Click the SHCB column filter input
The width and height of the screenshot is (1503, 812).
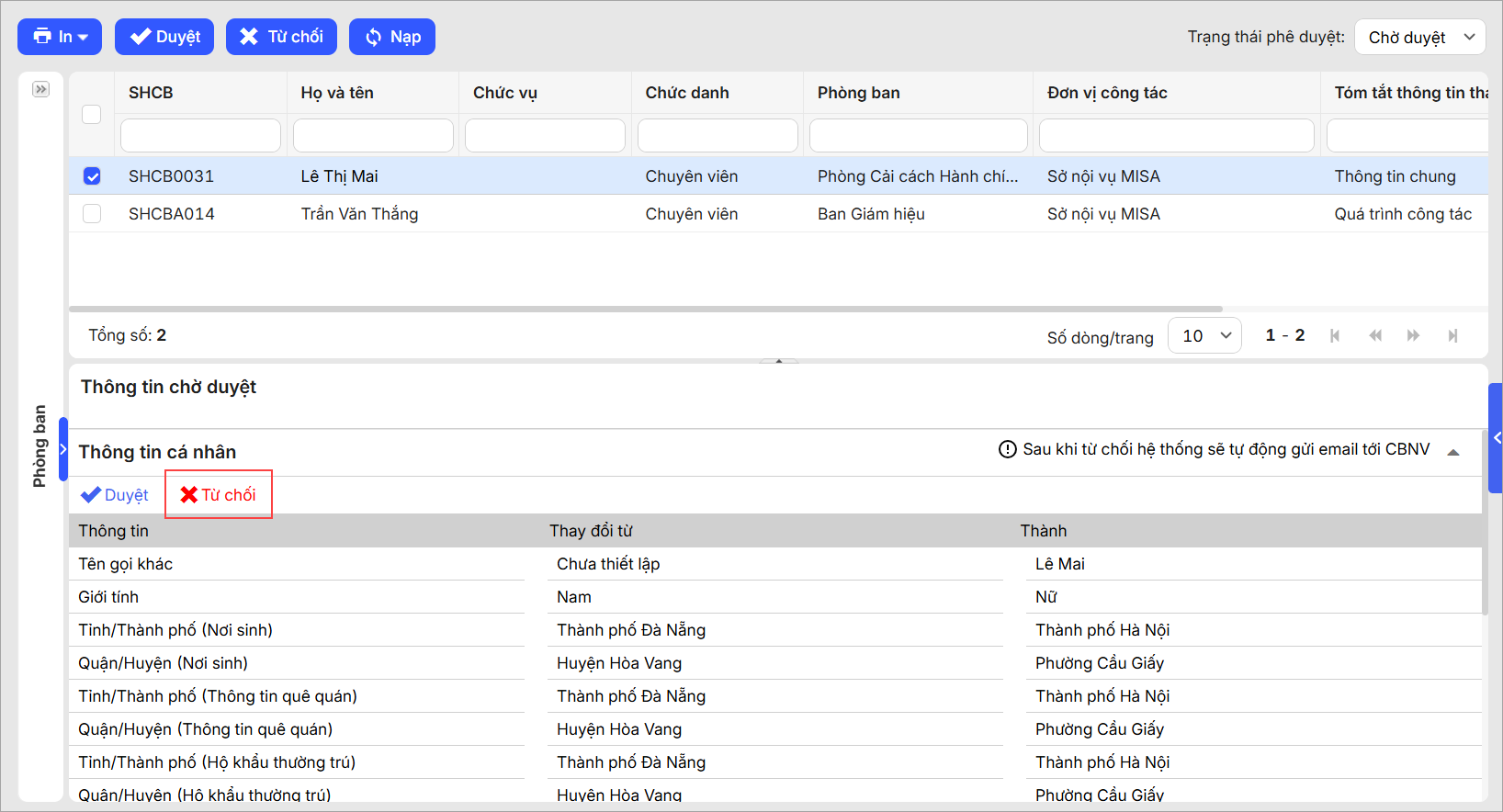[x=200, y=135]
